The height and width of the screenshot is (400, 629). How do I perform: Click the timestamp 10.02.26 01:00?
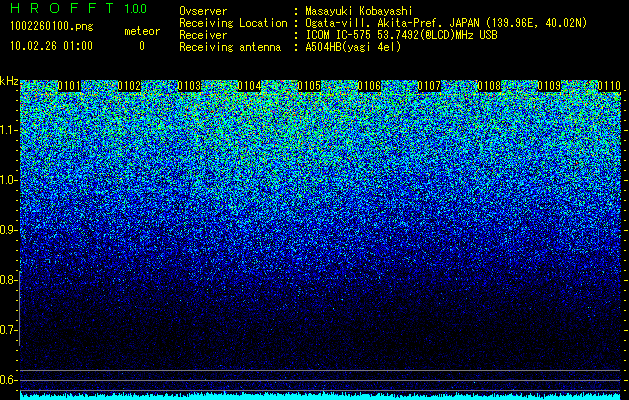(51, 46)
